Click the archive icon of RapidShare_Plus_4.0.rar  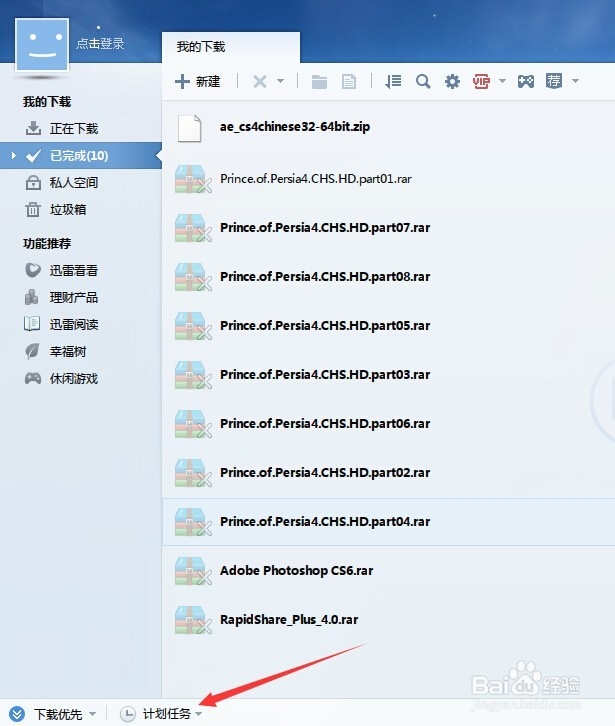click(x=193, y=620)
